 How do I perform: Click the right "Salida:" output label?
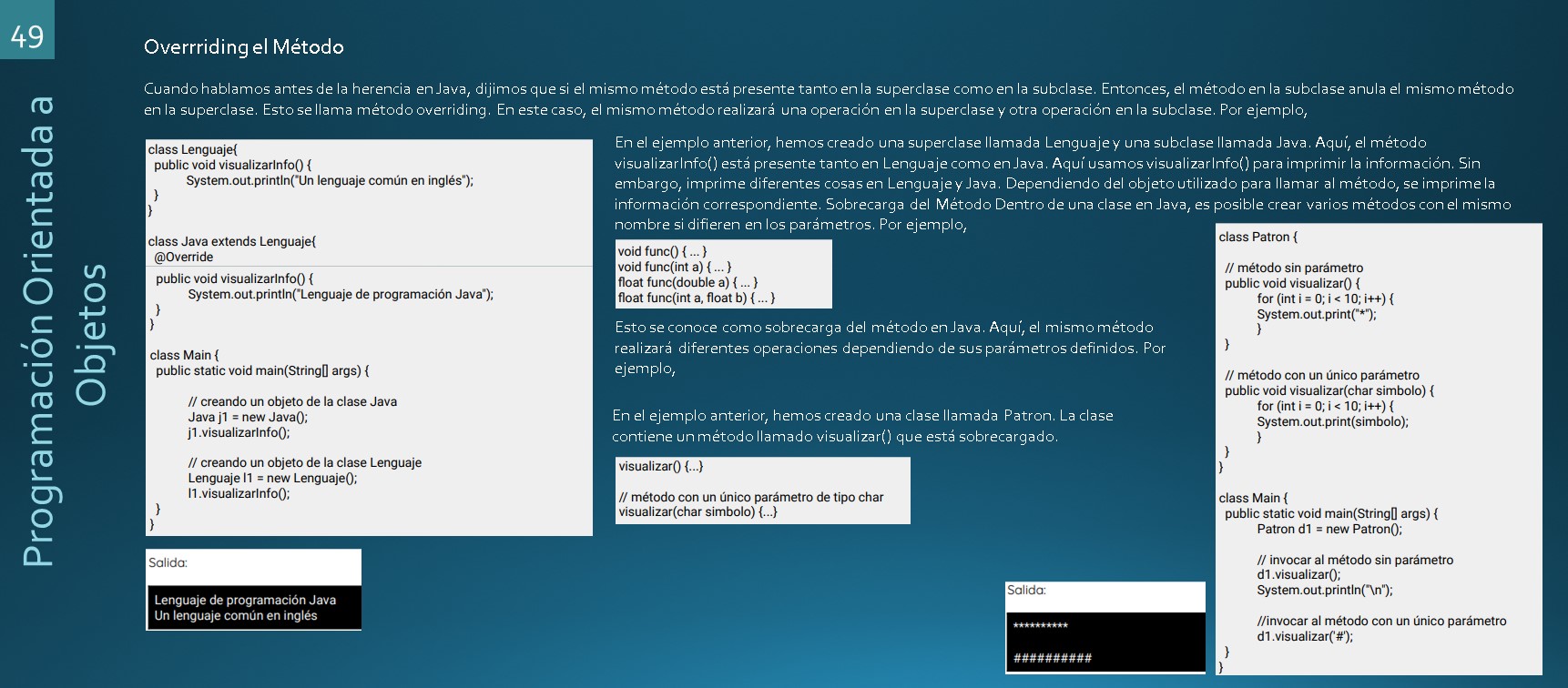click(1026, 591)
